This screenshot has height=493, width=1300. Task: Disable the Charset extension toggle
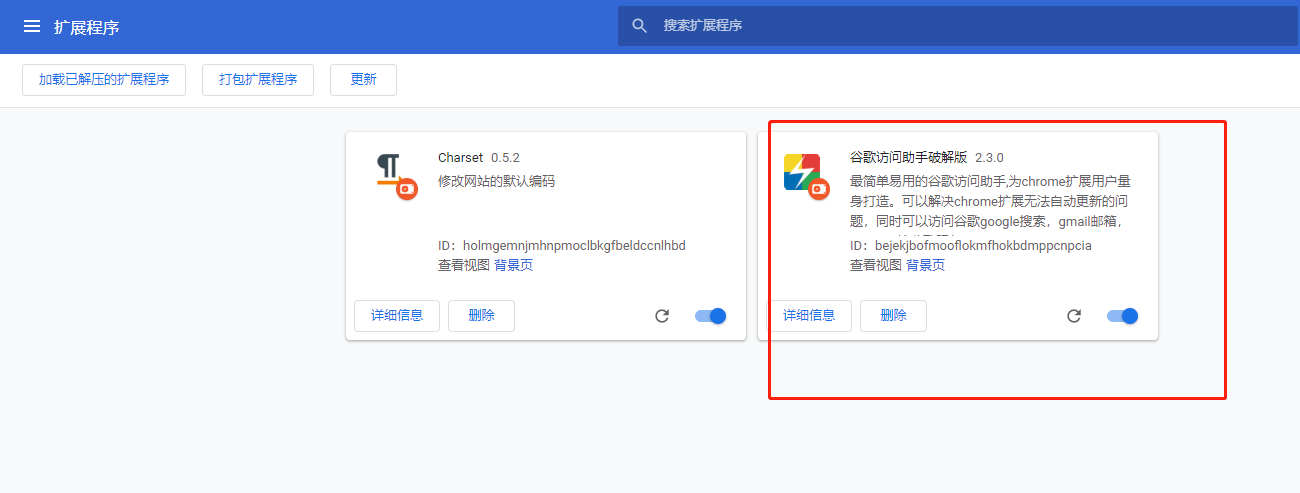710,316
